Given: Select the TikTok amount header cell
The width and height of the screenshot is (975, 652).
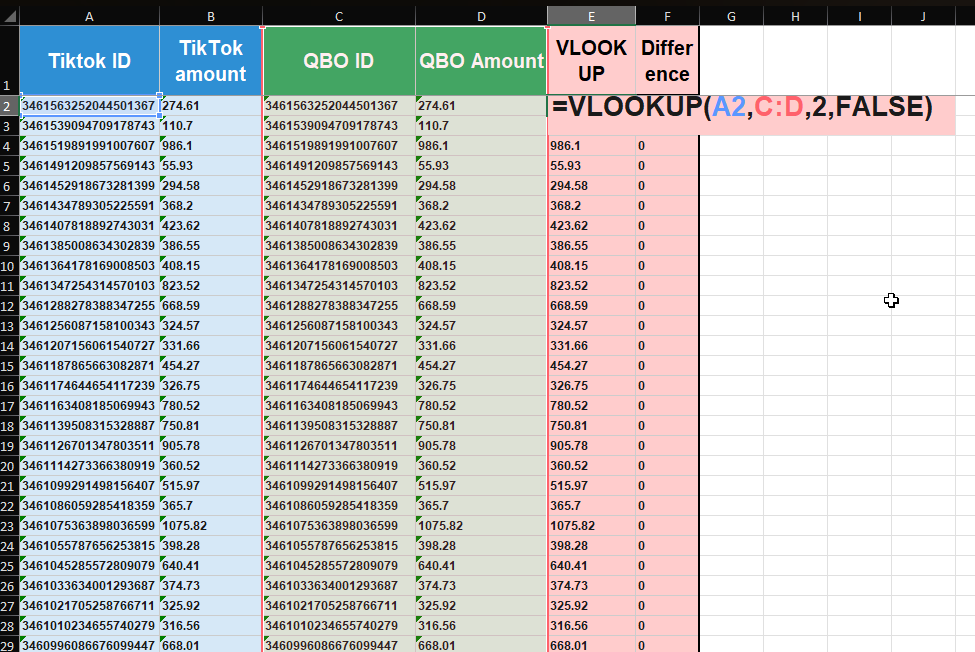Looking at the screenshot, I should point(211,61).
